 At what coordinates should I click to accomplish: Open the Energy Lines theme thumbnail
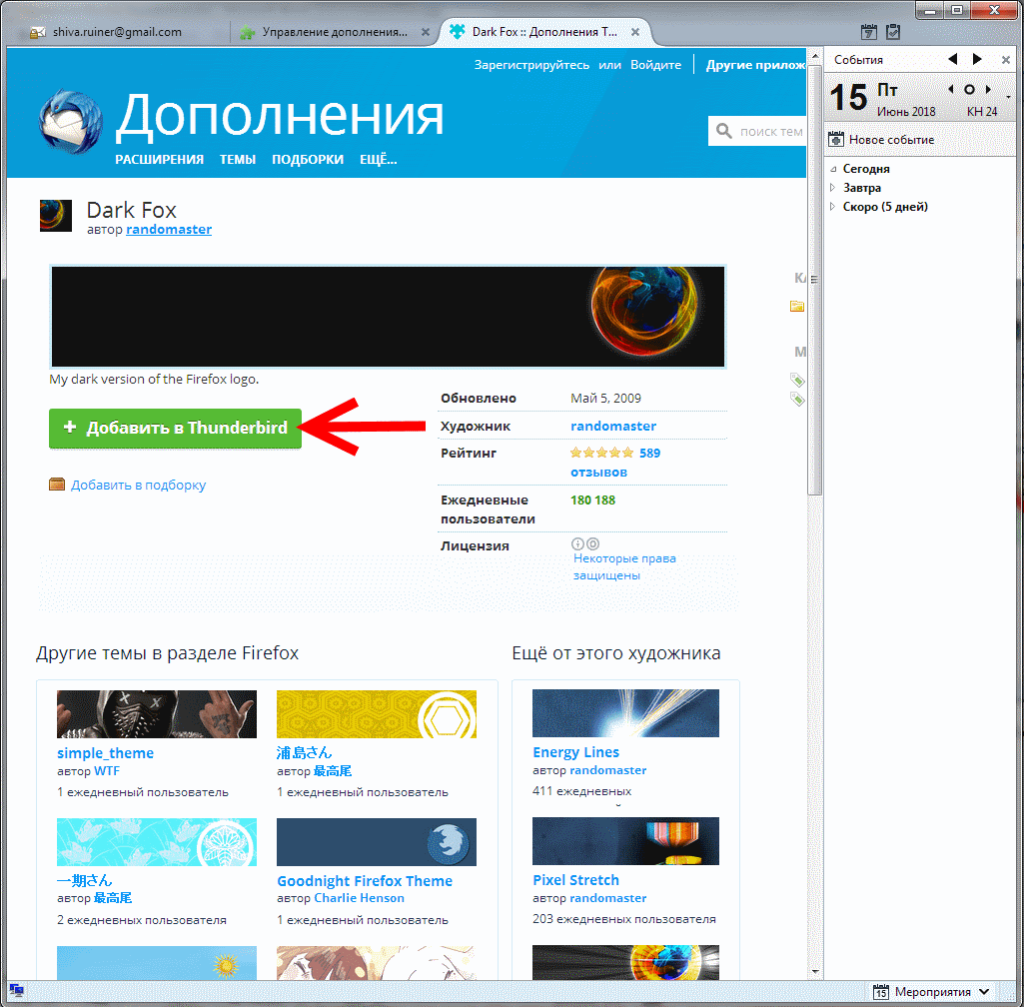coord(625,713)
